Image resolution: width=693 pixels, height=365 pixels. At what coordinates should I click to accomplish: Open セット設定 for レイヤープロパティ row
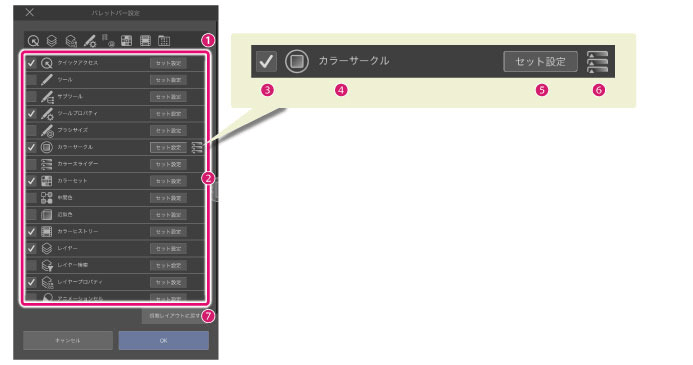click(168, 282)
